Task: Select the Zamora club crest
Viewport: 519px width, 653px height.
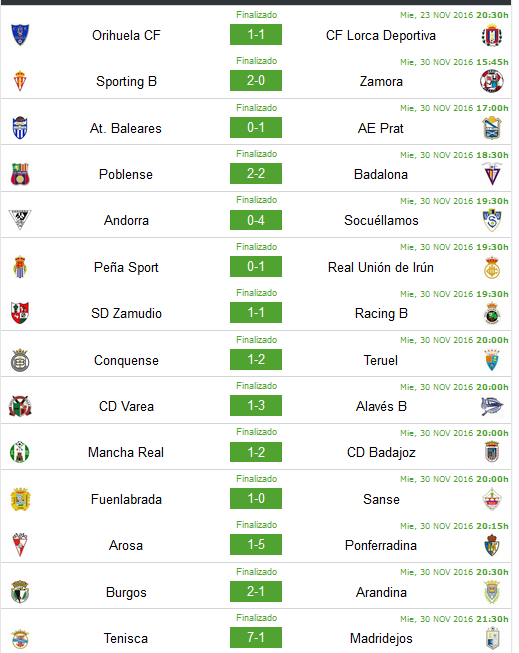Action: click(492, 81)
